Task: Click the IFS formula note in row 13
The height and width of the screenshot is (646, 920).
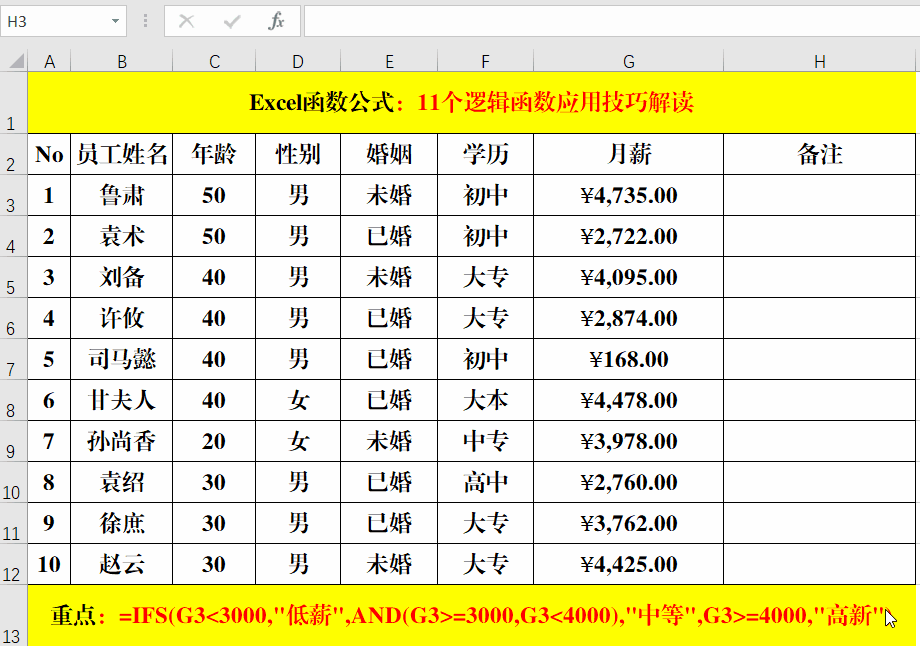Action: coord(472,615)
